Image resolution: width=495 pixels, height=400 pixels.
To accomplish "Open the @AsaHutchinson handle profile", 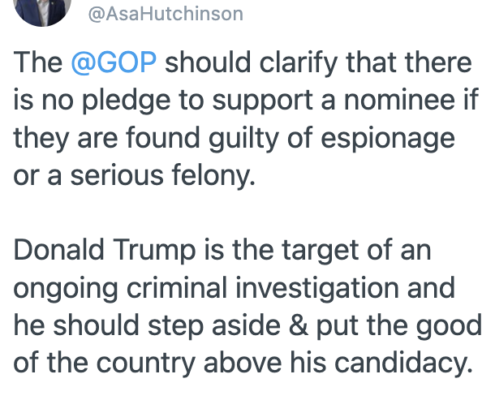I will tap(166, 14).
